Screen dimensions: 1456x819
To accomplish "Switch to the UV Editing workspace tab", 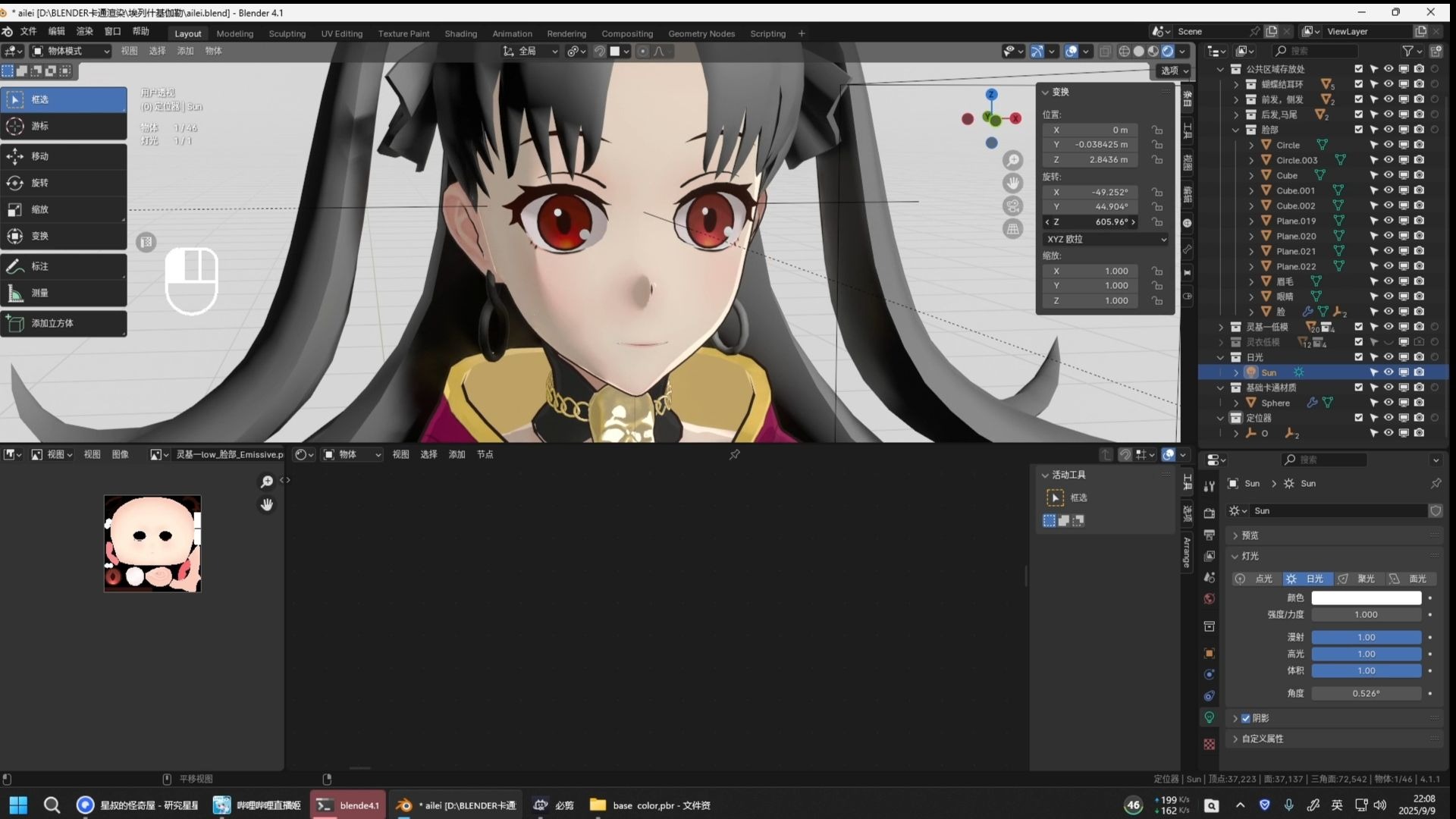I will click(x=341, y=33).
